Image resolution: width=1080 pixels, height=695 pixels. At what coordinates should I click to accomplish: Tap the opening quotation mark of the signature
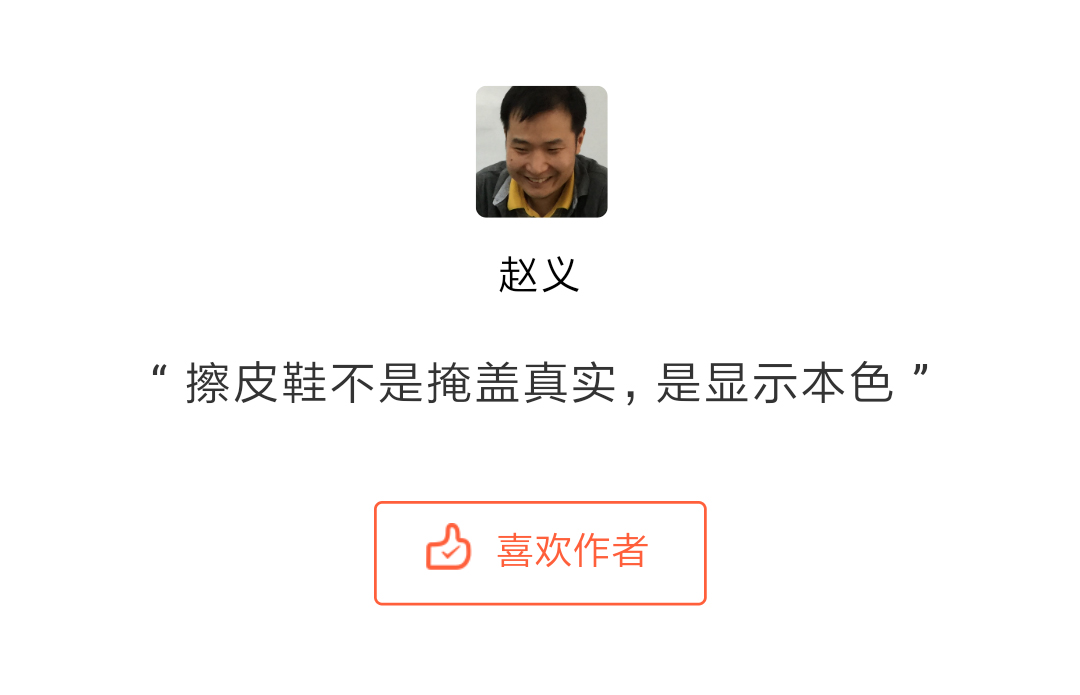click(x=159, y=373)
